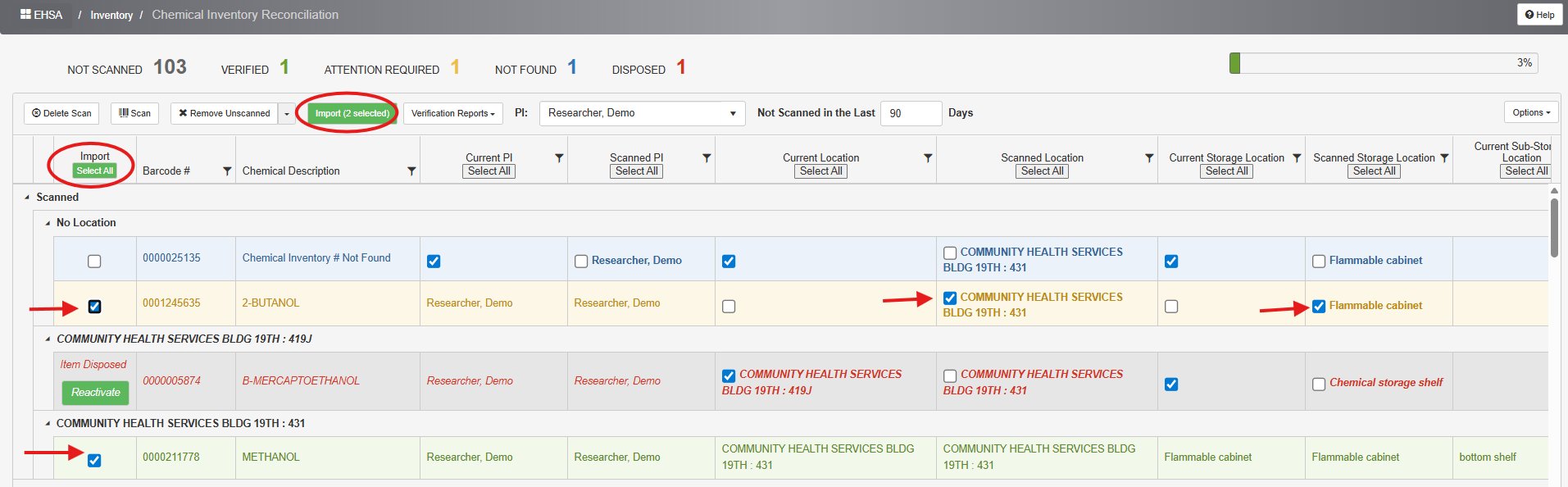Toggle Current Storage checkbox in 0000025135 row

coord(1171,262)
